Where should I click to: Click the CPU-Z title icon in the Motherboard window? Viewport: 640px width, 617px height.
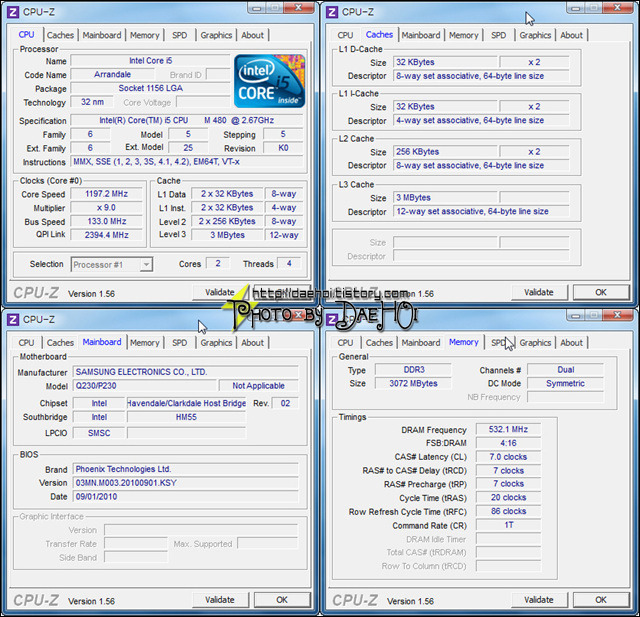(x=13, y=320)
